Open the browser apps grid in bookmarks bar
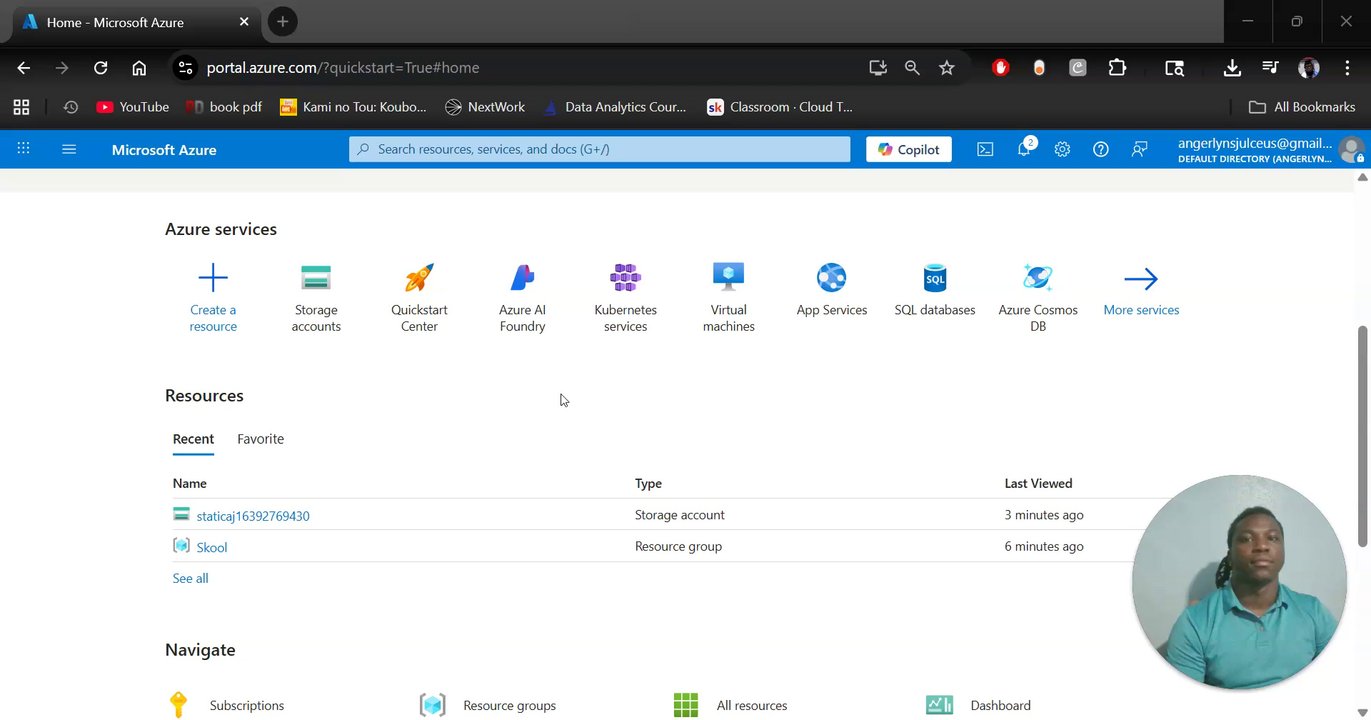The width and height of the screenshot is (1371, 720). tap(21, 107)
